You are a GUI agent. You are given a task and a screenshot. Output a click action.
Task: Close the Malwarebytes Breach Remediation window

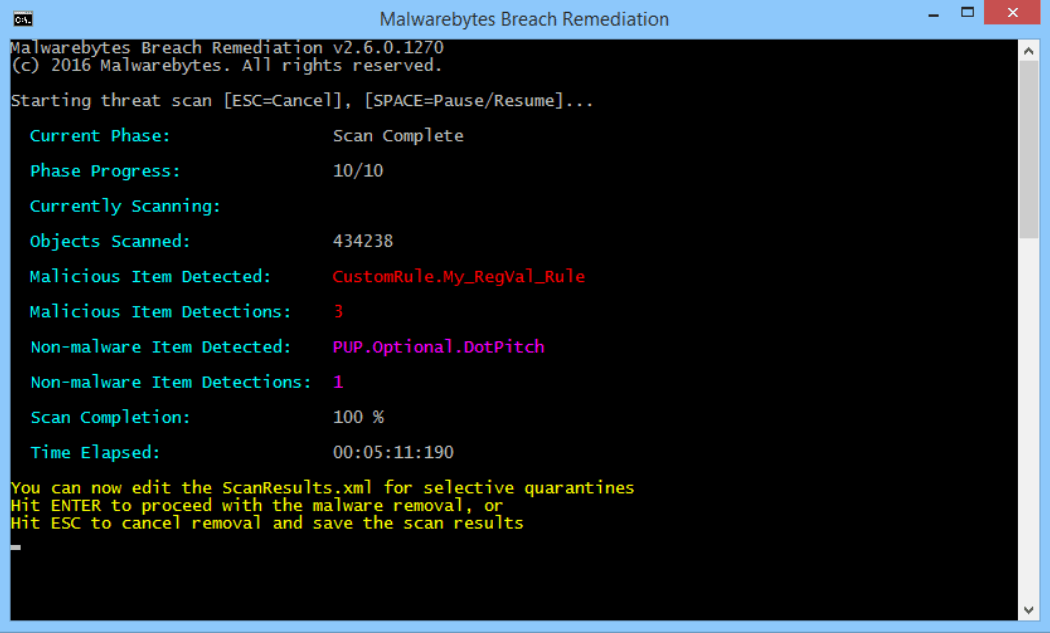click(x=1012, y=13)
